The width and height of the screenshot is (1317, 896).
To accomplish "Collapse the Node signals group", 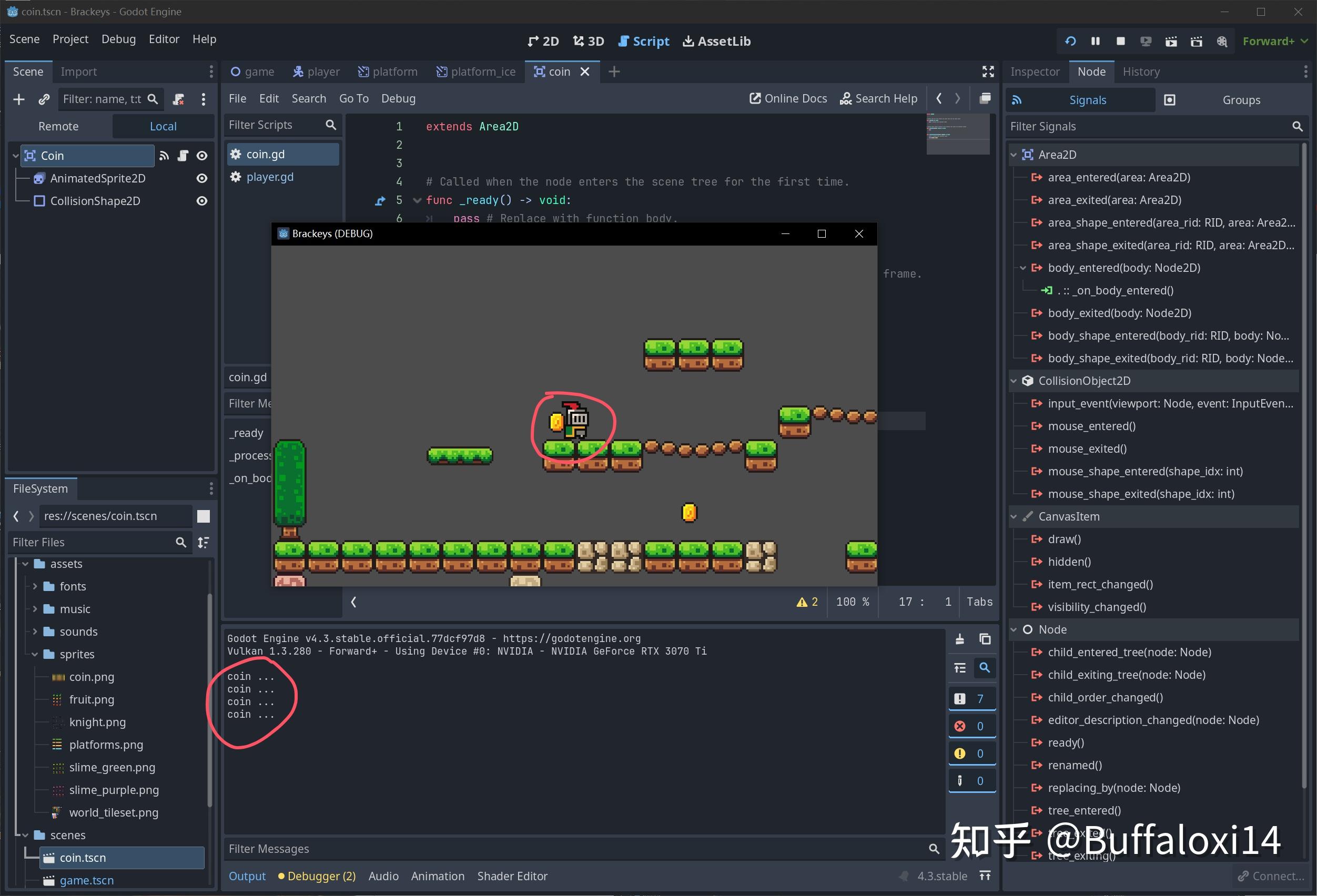I will coord(1014,630).
